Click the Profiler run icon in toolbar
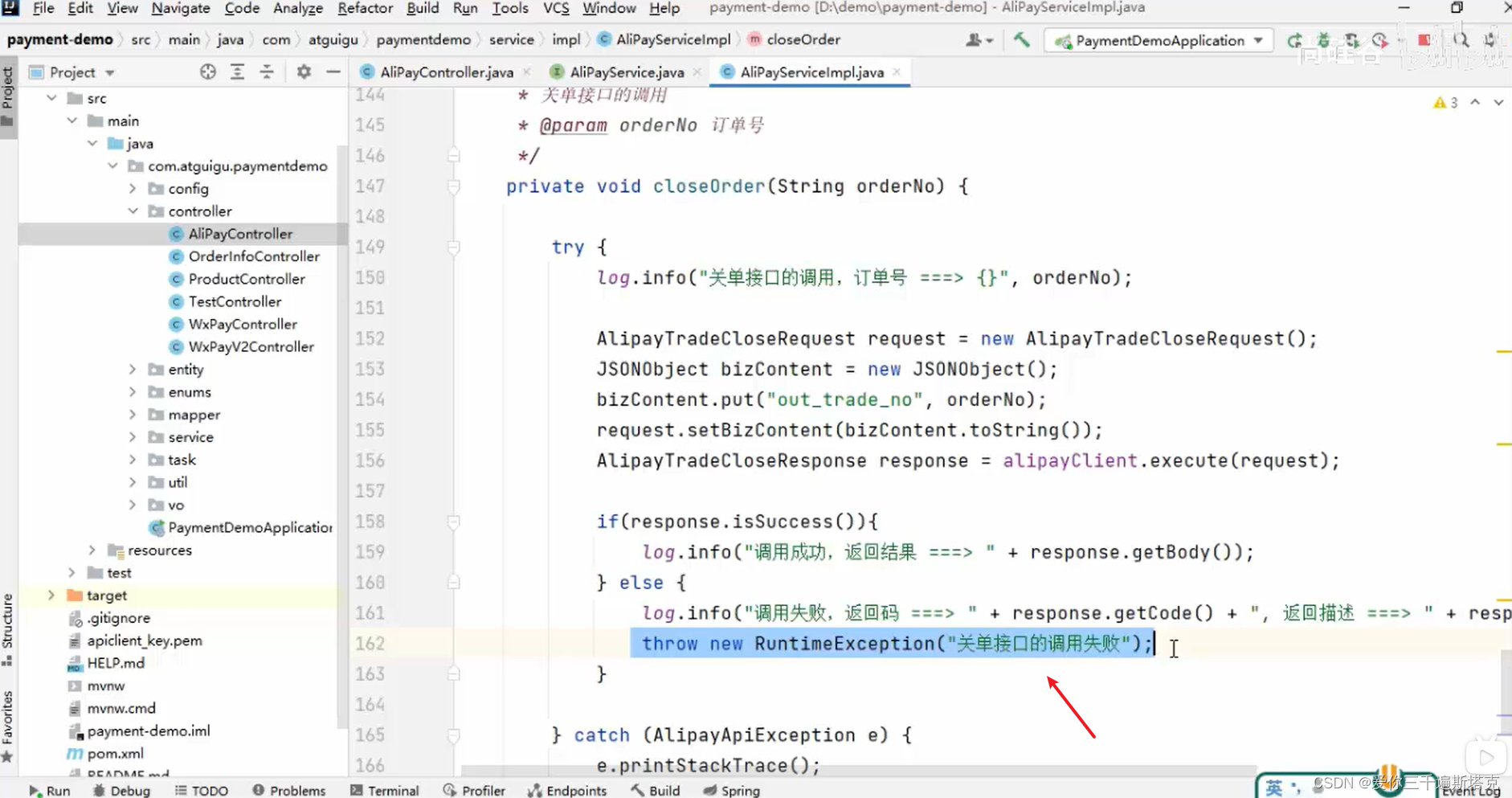 point(1380,40)
